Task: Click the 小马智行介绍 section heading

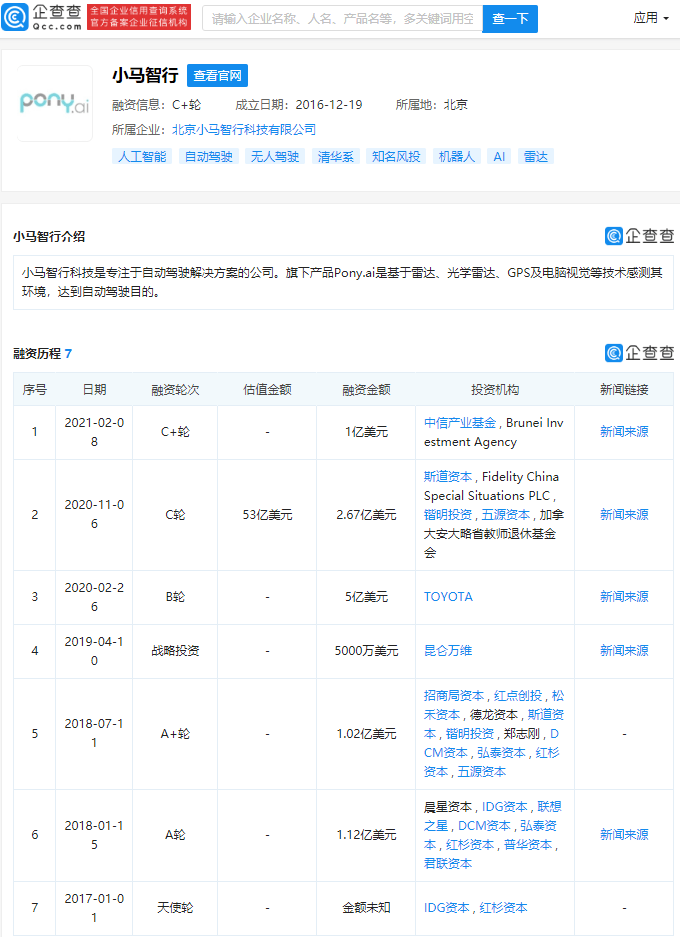Action: coord(49,237)
